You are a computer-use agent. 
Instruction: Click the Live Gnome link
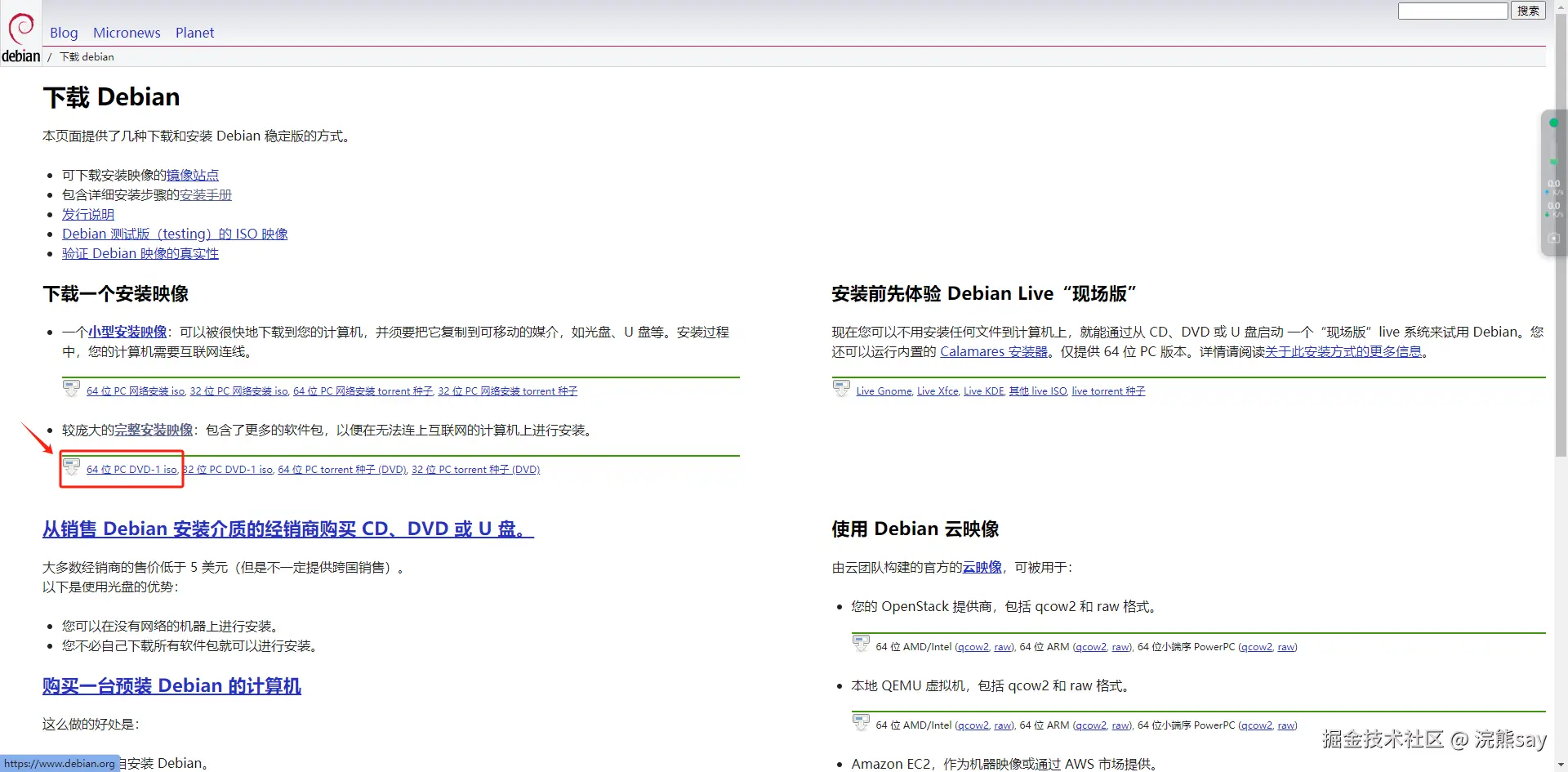(x=884, y=391)
